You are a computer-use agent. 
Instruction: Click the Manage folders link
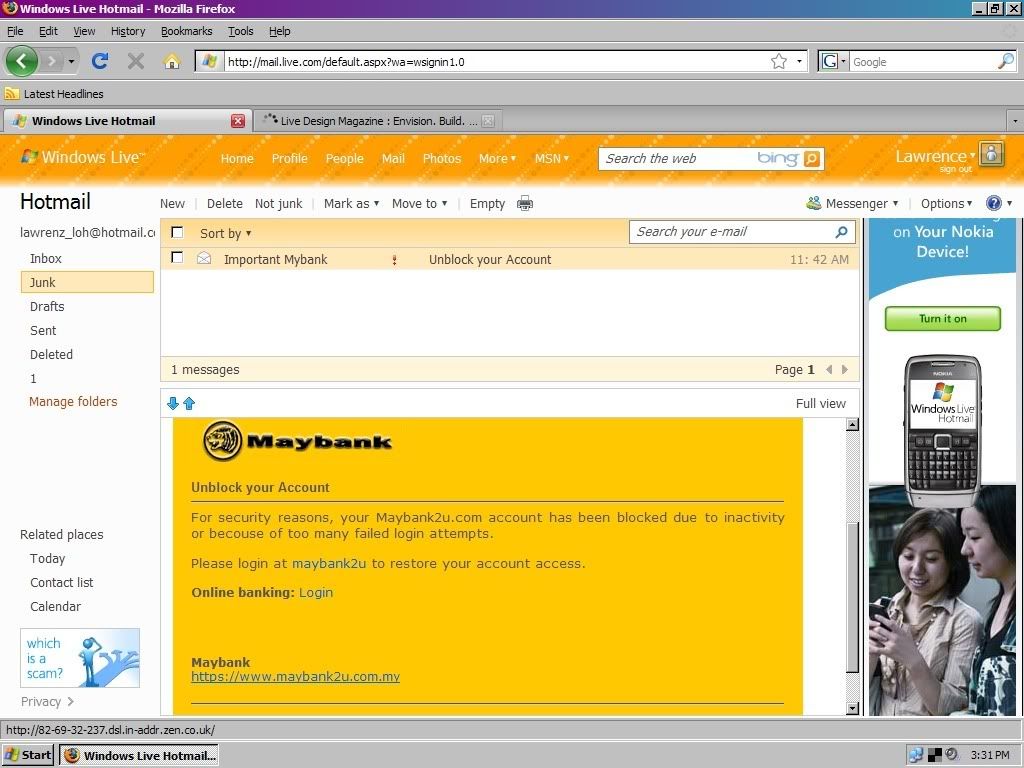pyautogui.click(x=73, y=402)
